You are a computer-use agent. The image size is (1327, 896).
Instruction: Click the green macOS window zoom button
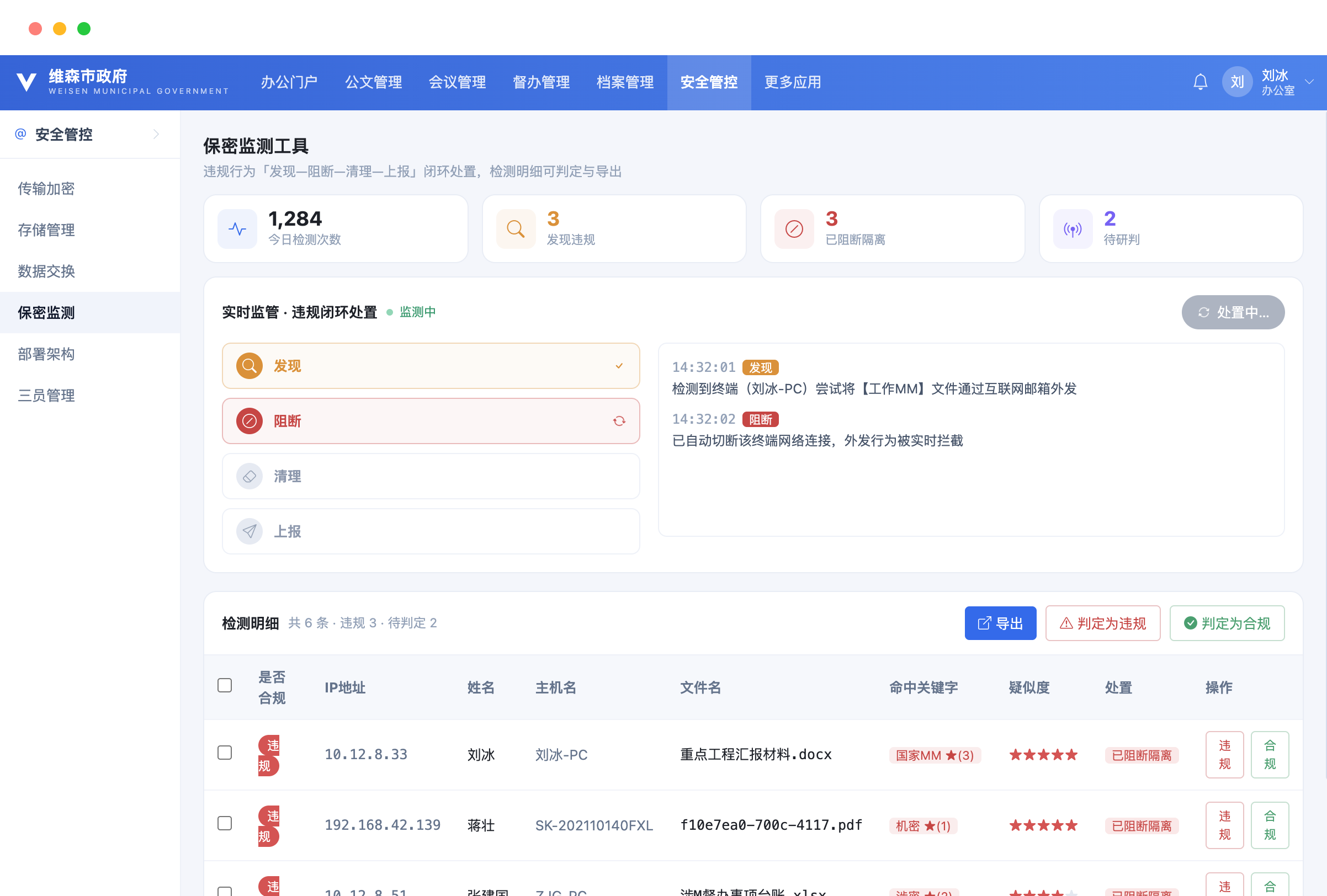click(x=84, y=29)
